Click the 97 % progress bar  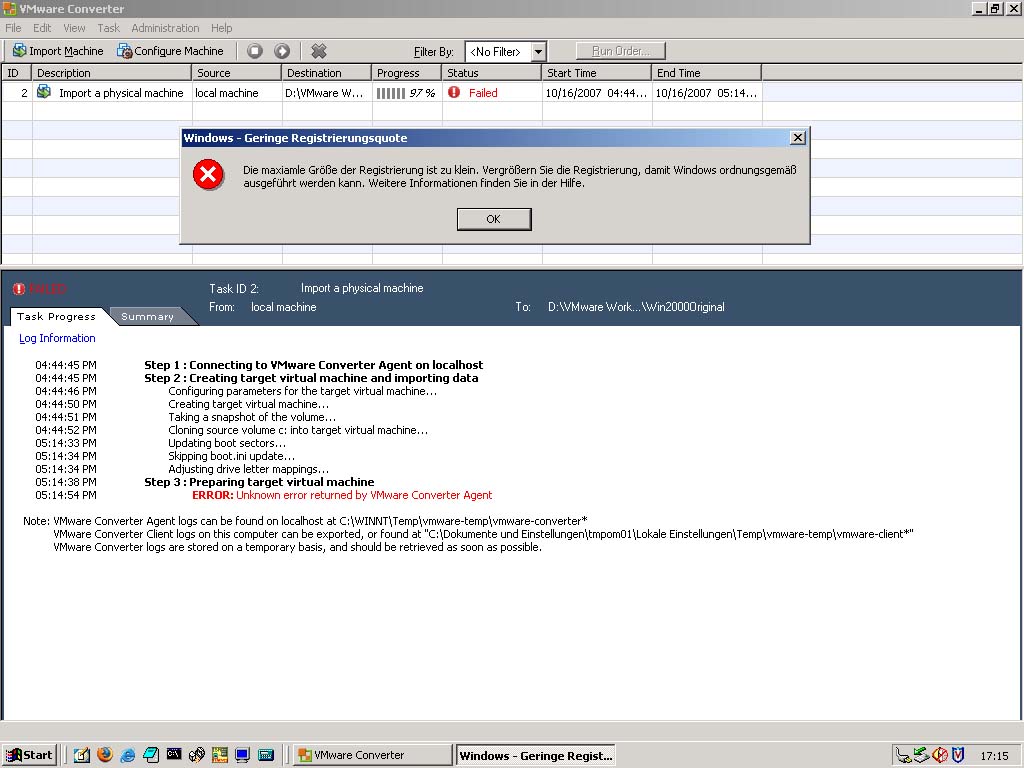click(406, 93)
